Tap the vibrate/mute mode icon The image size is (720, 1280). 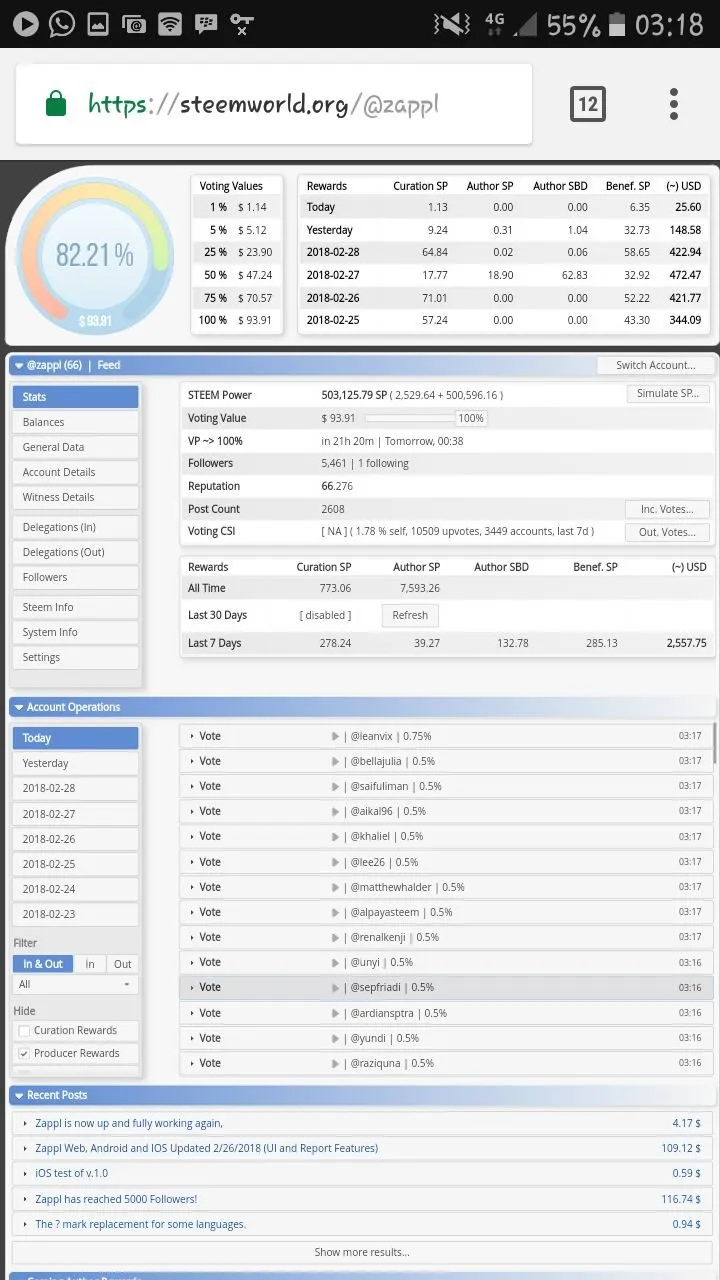452,23
